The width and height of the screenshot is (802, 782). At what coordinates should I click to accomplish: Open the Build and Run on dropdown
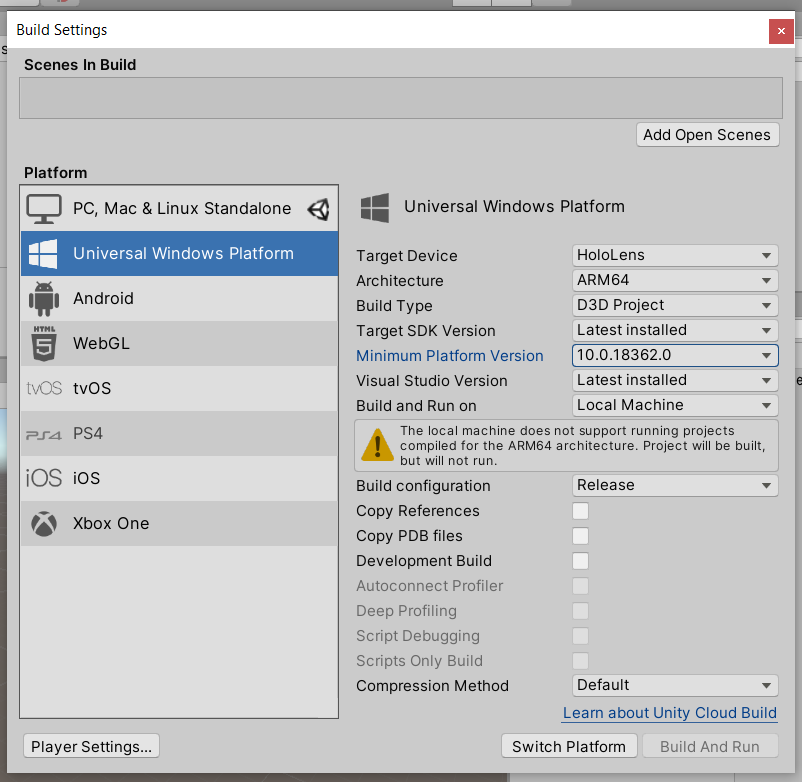pyautogui.click(x=675, y=406)
